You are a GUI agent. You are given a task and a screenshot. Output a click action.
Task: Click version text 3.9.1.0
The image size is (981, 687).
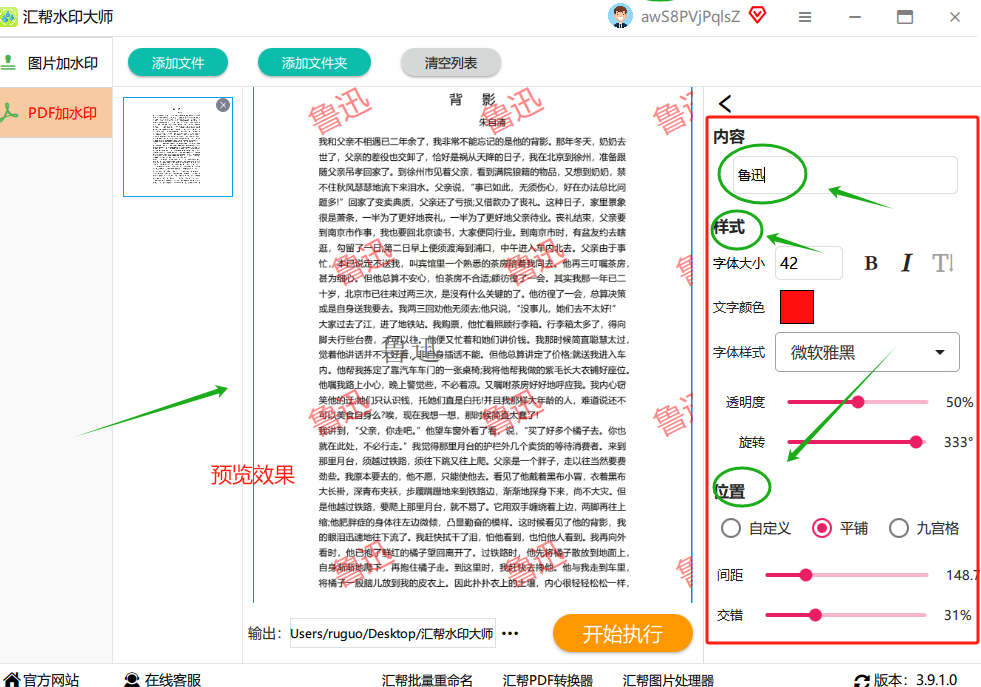pyautogui.click(x=937, y=679)
